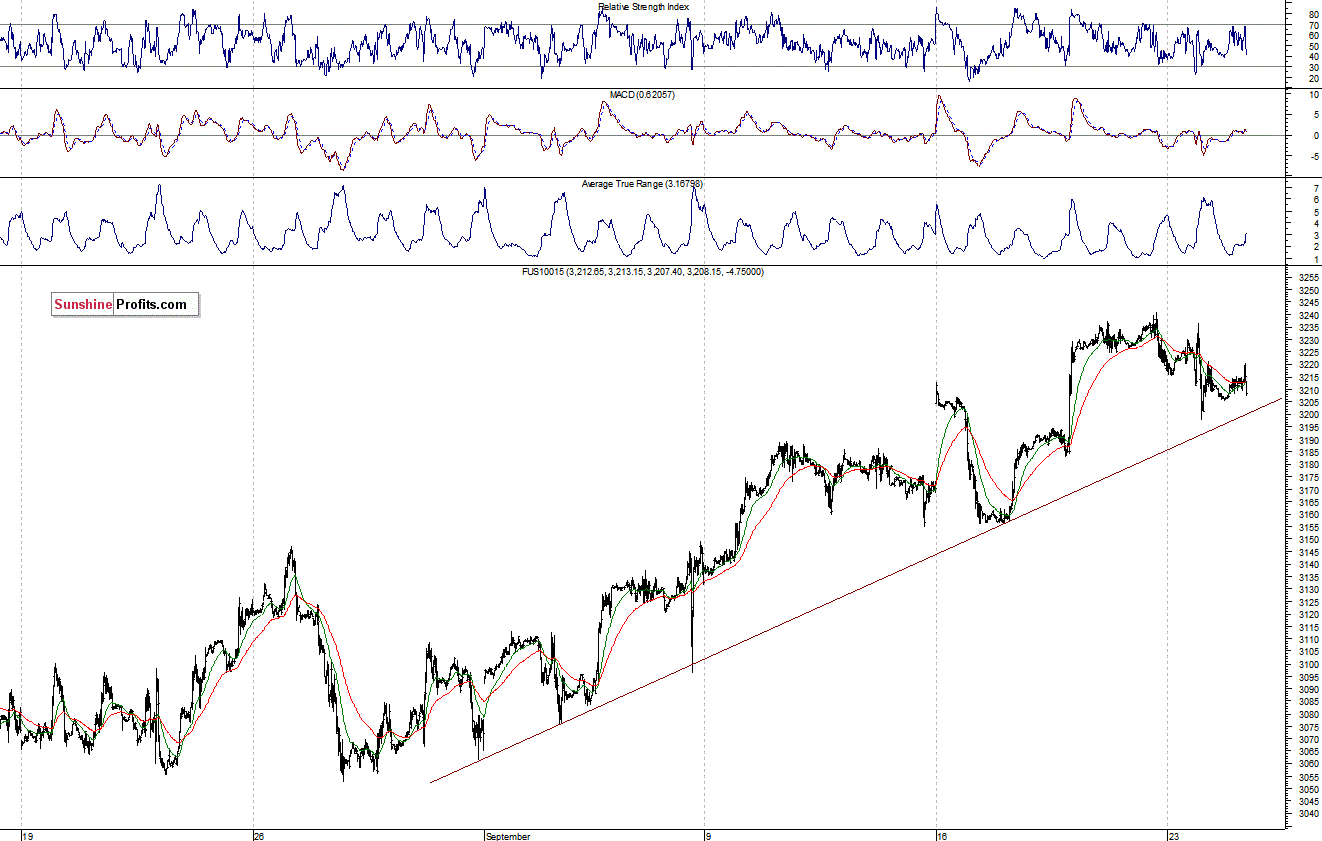Click the '9' date label on time axis

709,836
